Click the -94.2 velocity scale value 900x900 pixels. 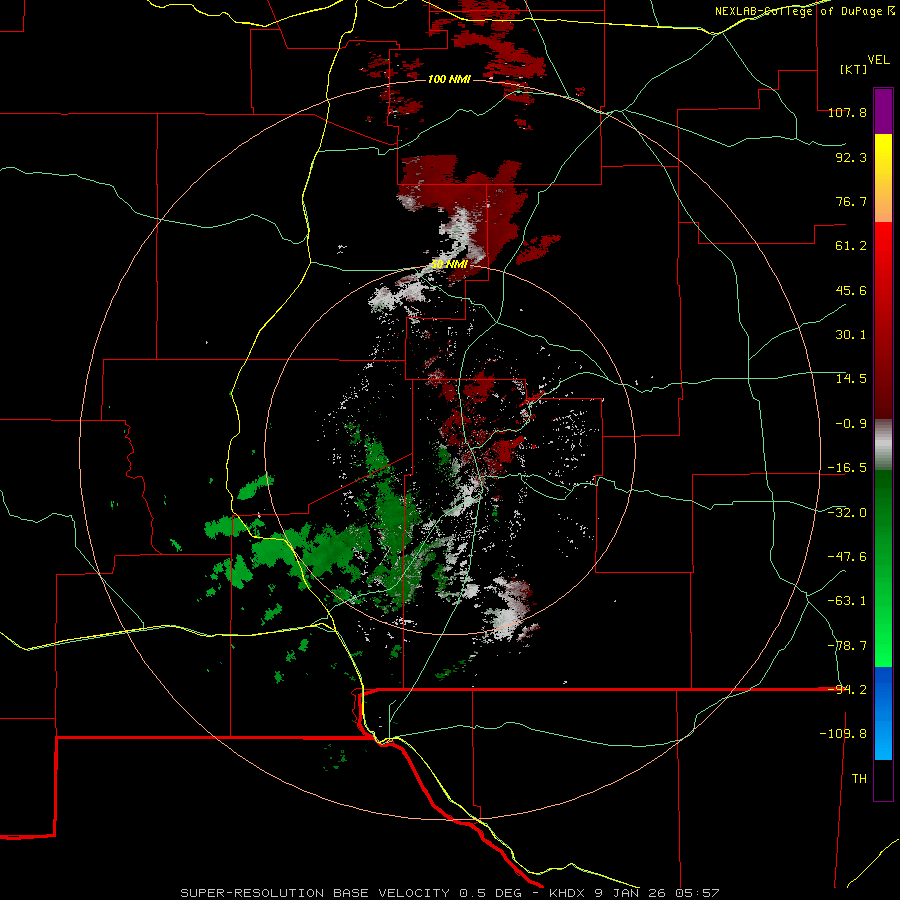847,690
